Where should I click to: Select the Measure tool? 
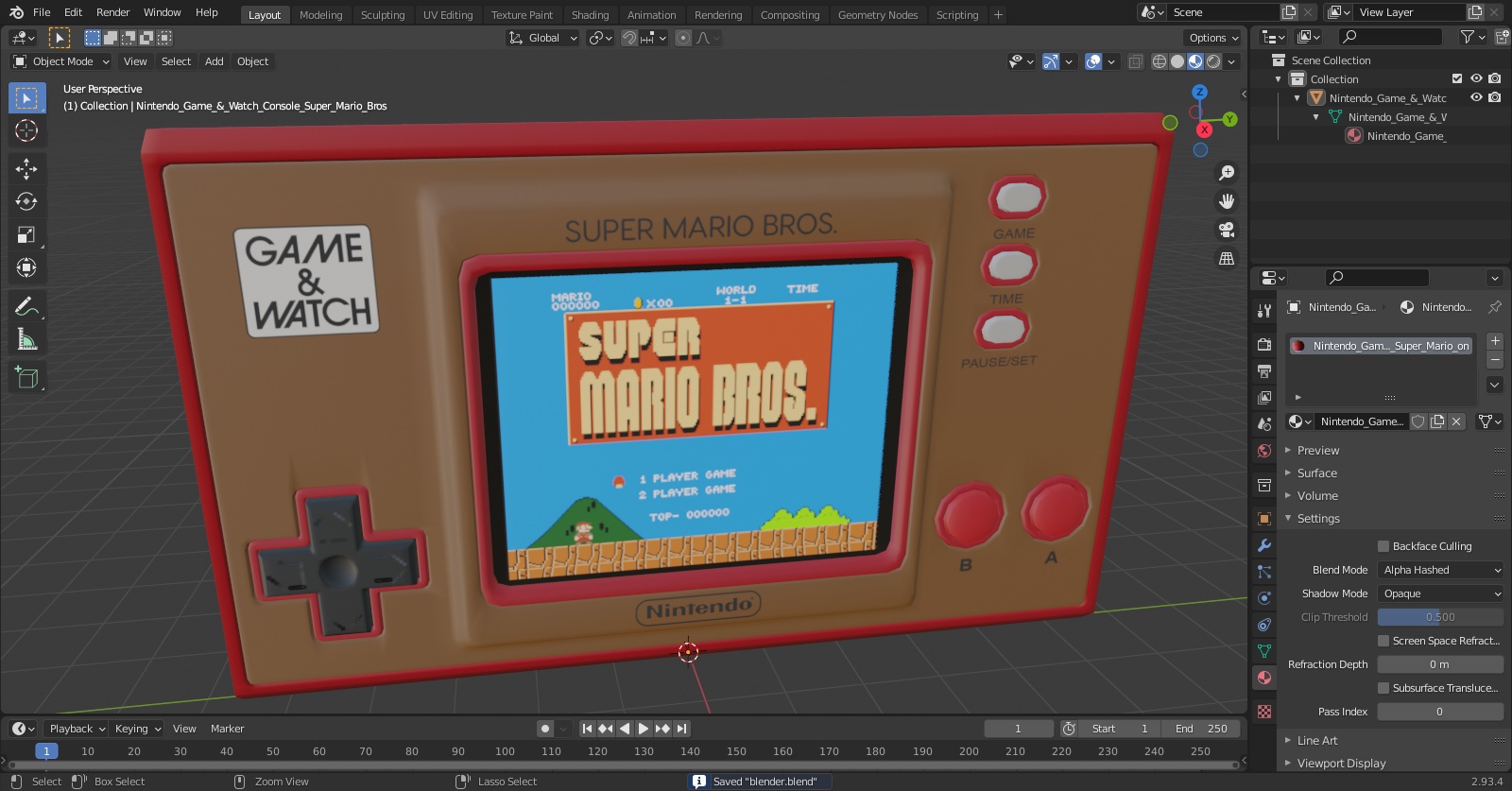tap(26, 339)
